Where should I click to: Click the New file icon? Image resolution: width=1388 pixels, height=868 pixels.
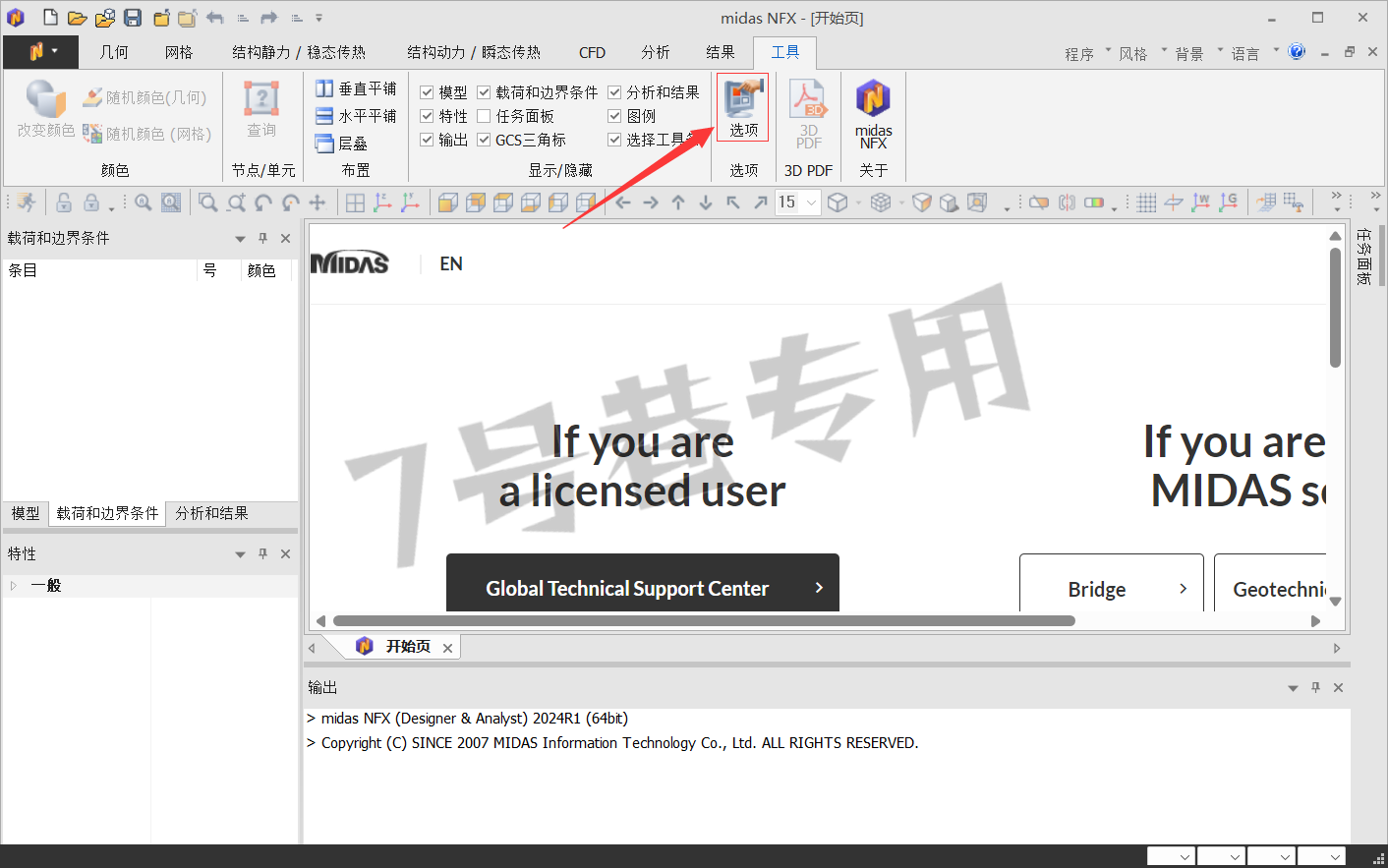(50, 18)
